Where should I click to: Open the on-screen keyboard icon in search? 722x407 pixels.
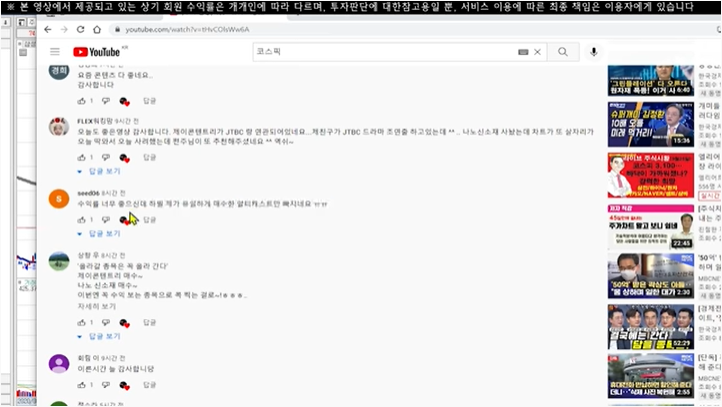523,52
